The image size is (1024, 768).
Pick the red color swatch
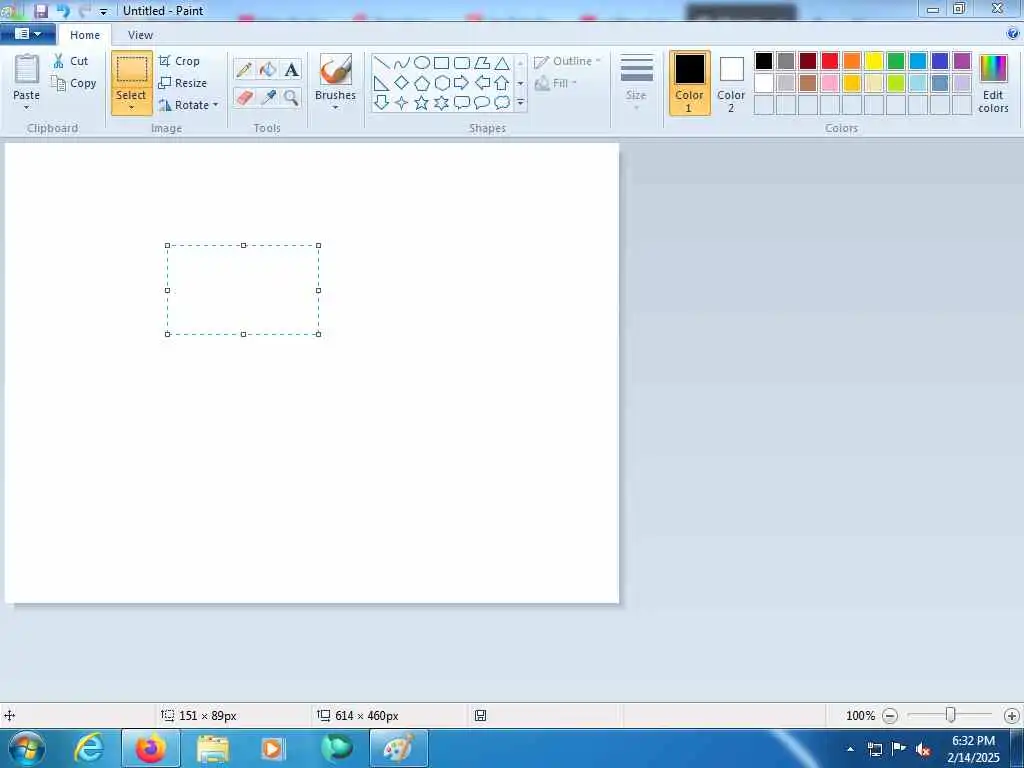tap(830, 61)
